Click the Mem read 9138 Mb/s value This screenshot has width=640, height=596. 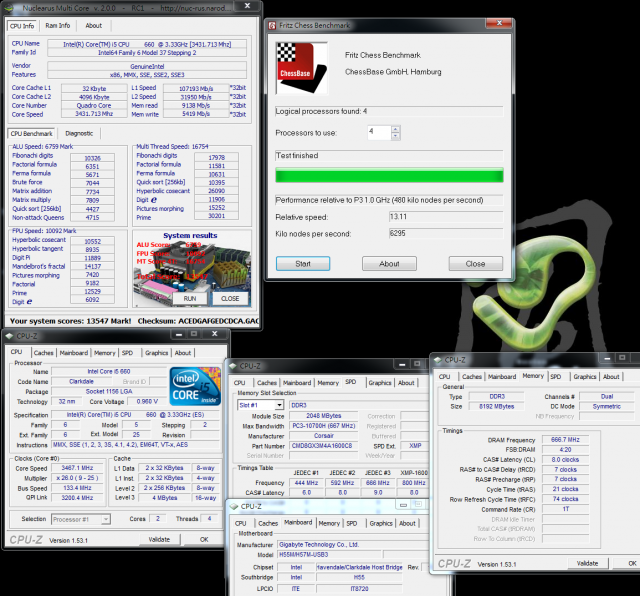[196, 105]
